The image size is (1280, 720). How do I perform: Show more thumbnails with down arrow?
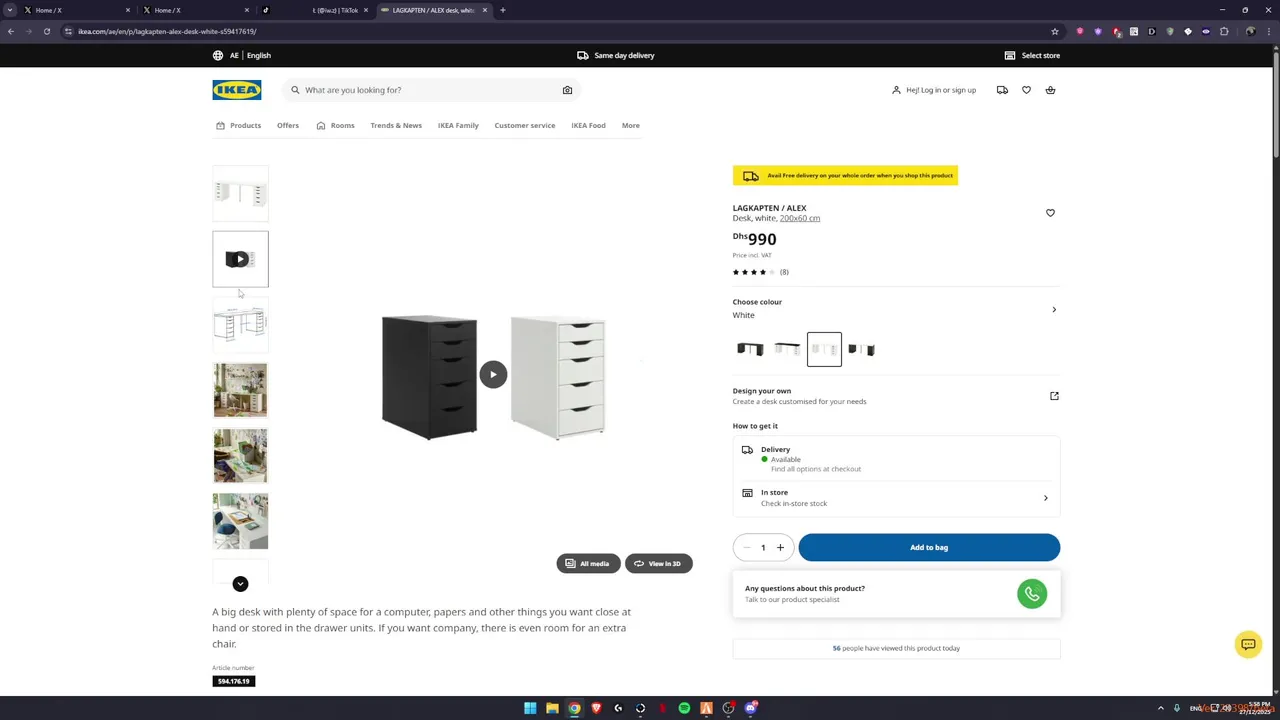click(x=240, y=584)
